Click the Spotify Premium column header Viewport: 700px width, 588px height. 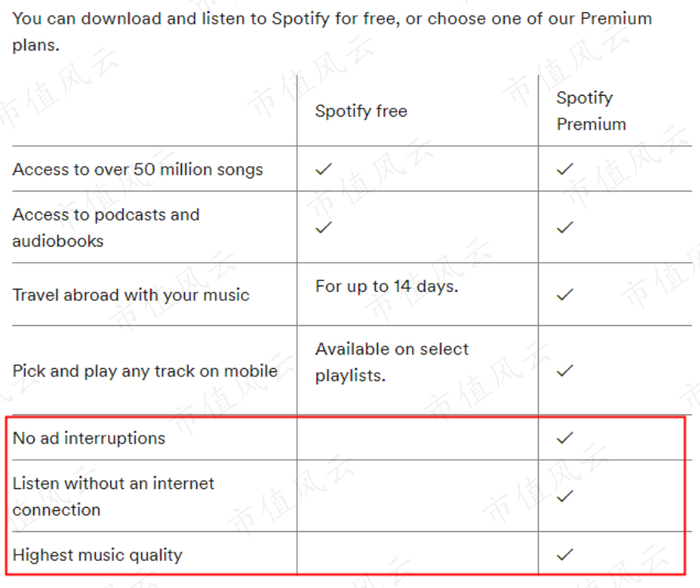point(591,111)
